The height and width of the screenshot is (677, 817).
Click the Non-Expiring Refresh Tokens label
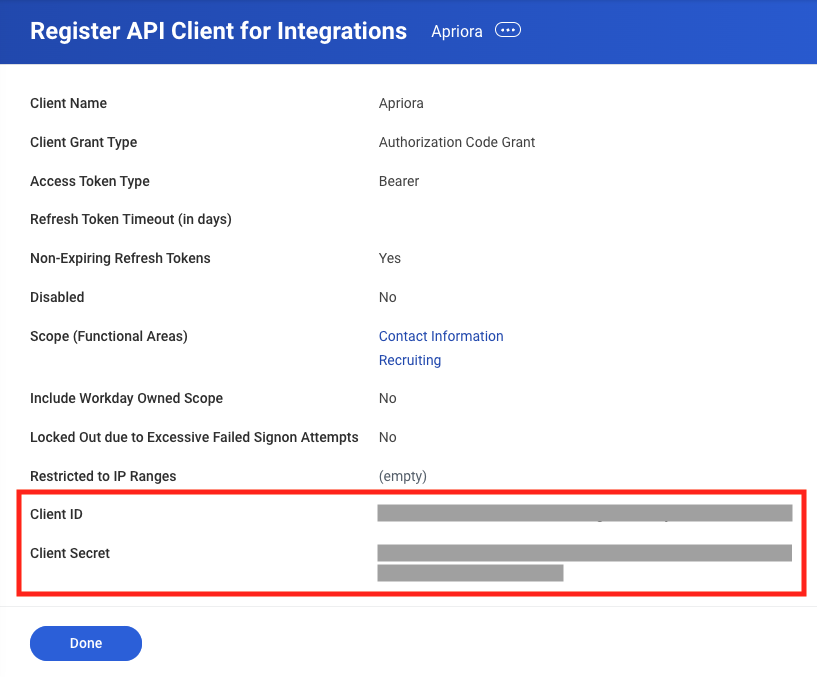point(120,259)
